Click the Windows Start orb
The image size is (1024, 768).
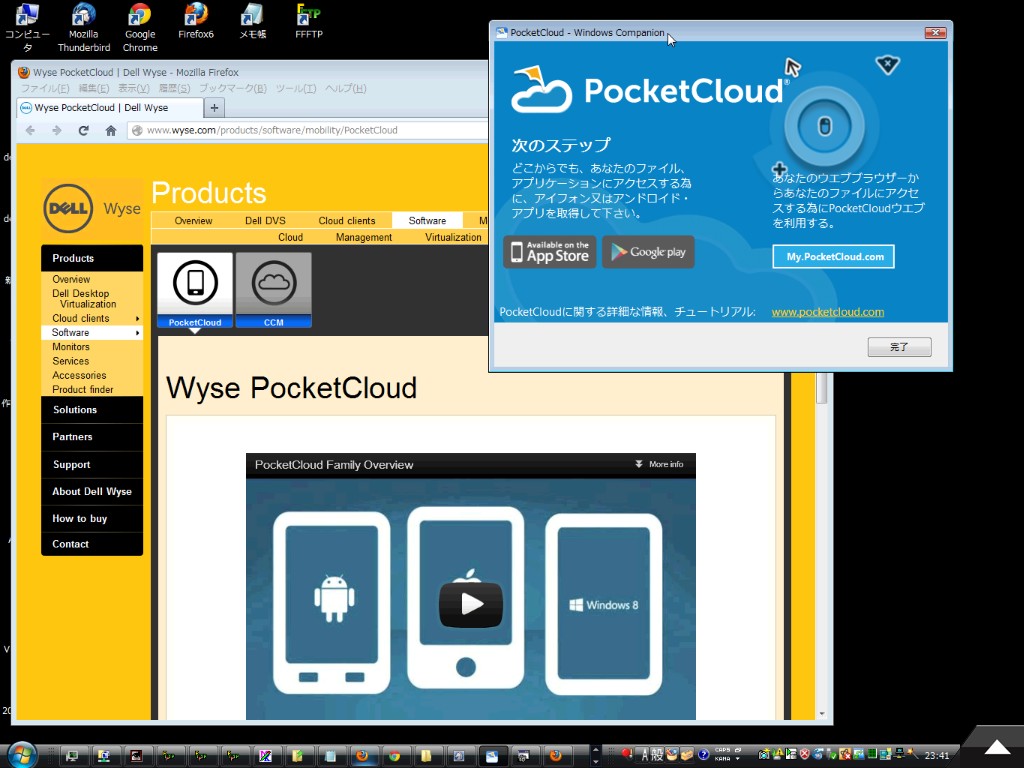pyautogui.click(x=22, y=755)
